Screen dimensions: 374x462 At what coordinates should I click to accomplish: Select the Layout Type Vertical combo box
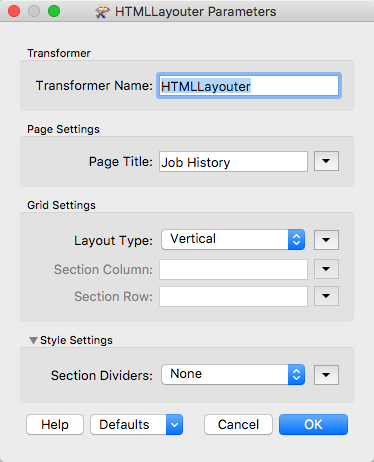click(x=233, y=239)
